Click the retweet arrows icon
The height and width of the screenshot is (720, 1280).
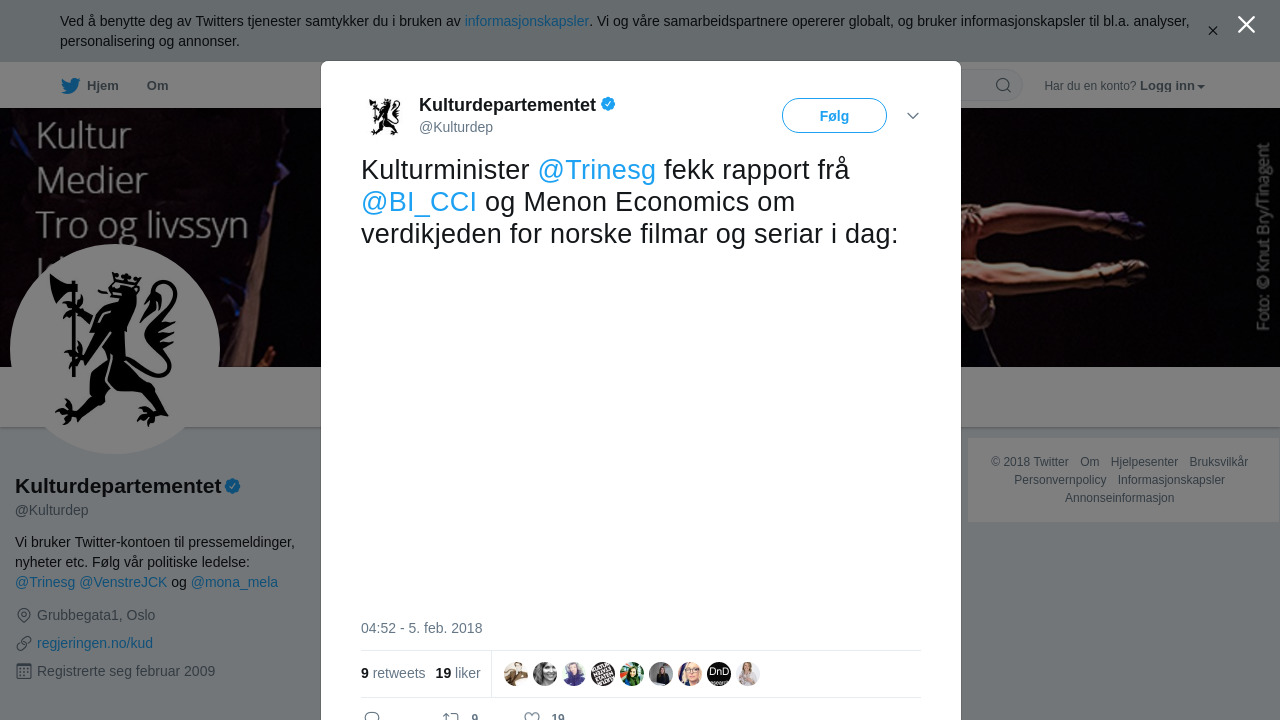450,716
